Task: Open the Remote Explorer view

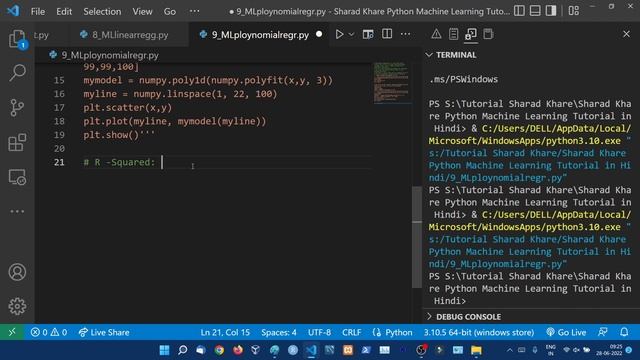Action: click(x=17, y=177)
